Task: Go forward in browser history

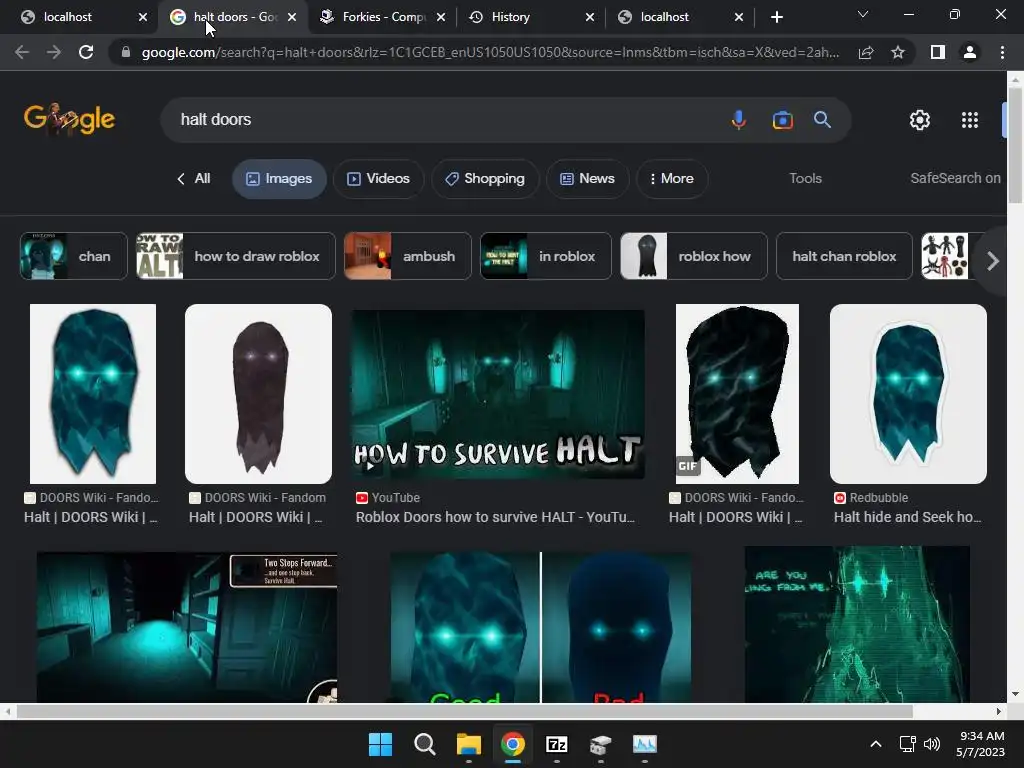Action: pyautogui.click(x=54, y=52)
